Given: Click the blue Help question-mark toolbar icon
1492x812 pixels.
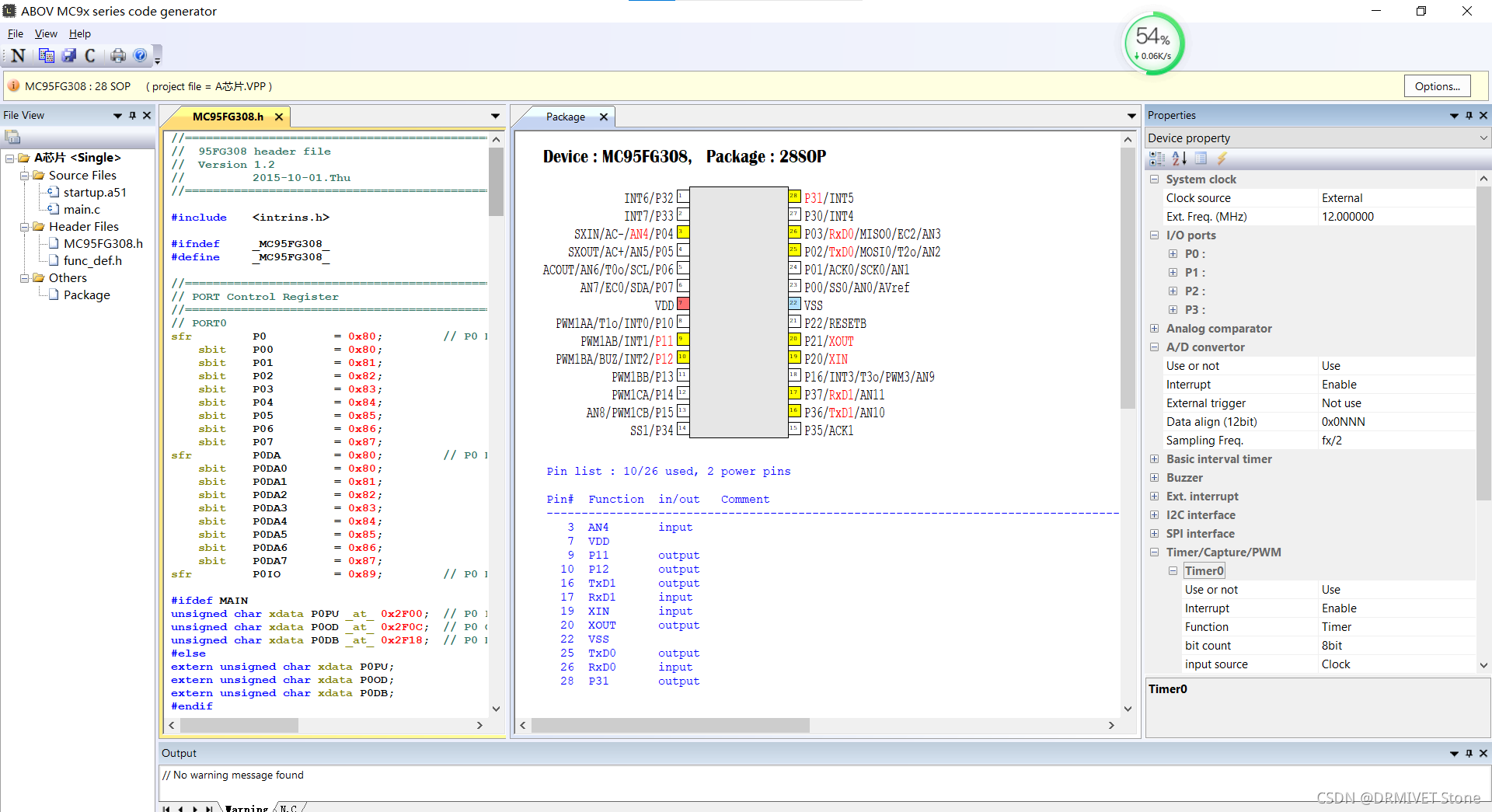Looking at the screenshot, I should click(140, 55).
